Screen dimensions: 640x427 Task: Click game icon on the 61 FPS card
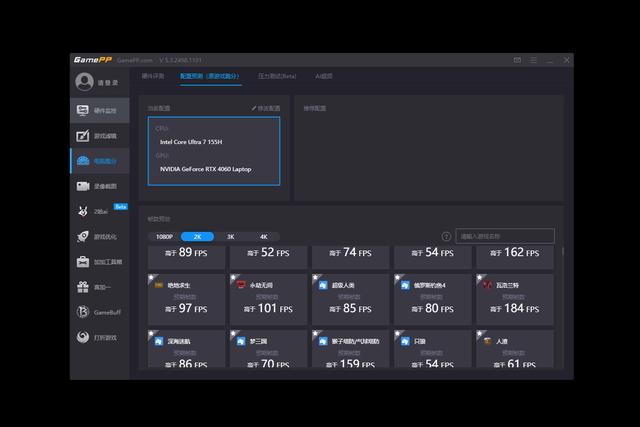487,341
